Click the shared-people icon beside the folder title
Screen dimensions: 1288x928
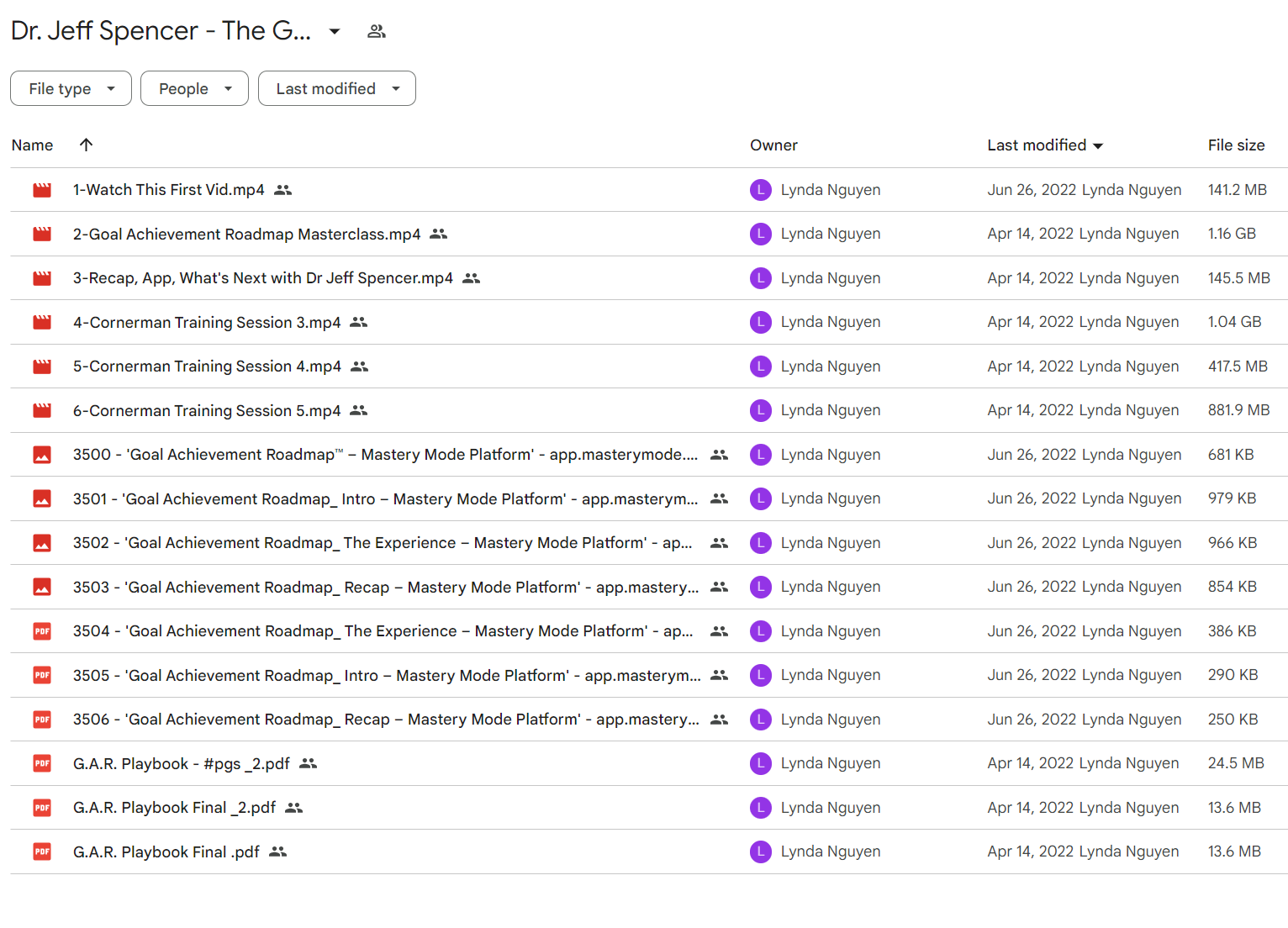click(x=377, y=31)
